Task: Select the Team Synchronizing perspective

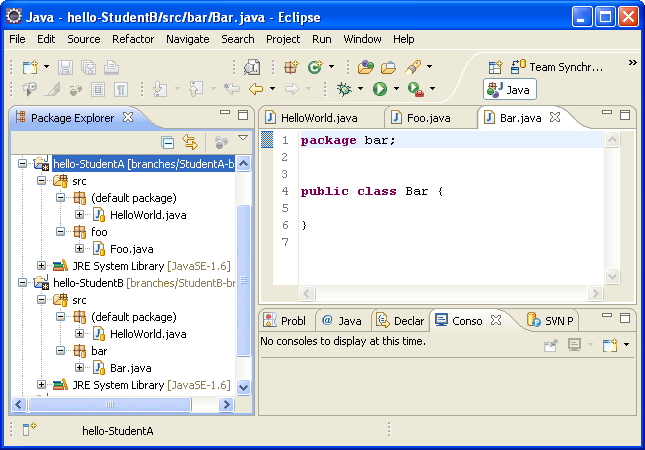Action: (557, 67)
